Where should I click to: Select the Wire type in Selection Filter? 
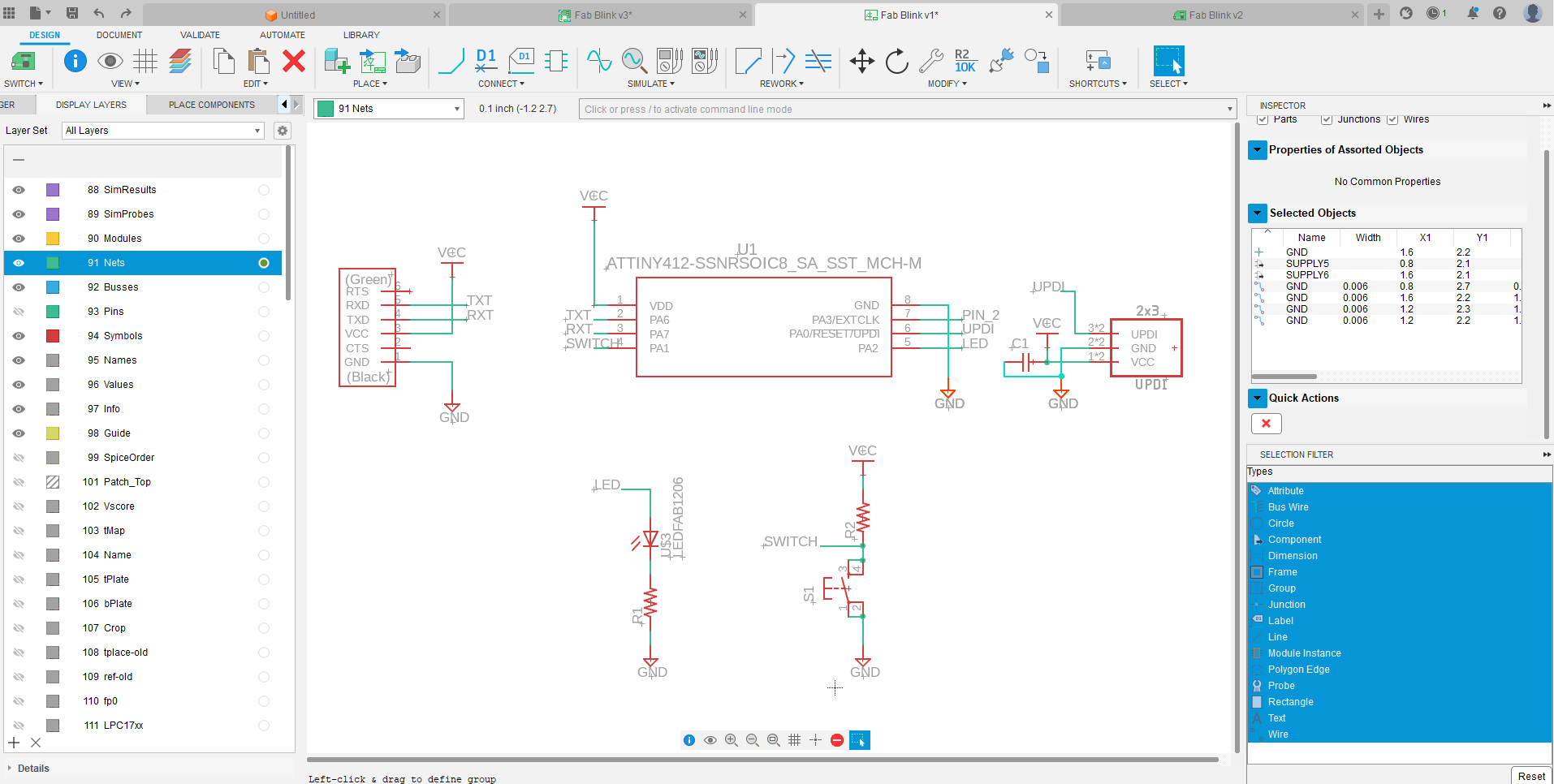tap(1400, 734)
